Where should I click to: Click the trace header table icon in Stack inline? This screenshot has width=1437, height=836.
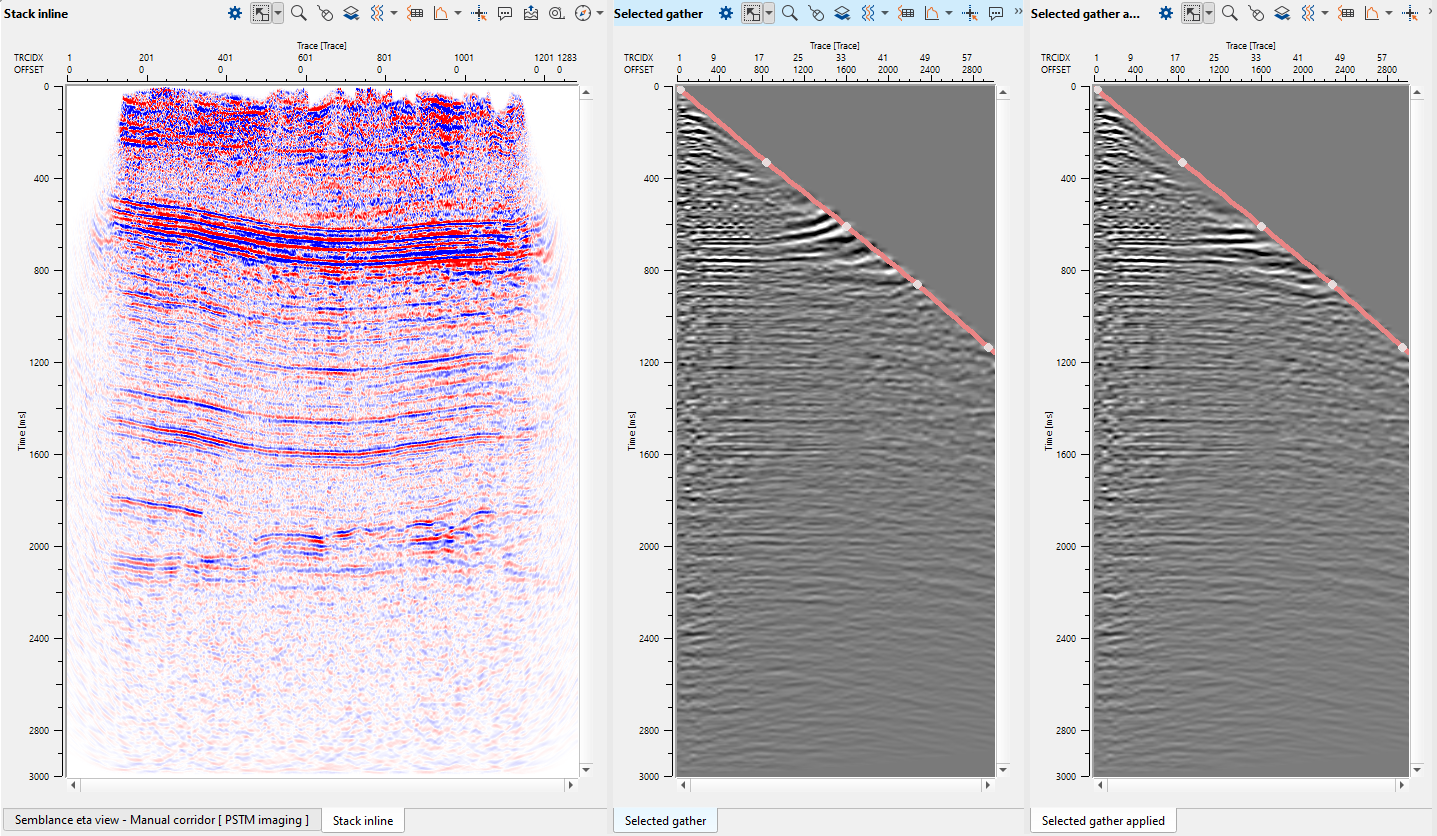tap(415, 13)
